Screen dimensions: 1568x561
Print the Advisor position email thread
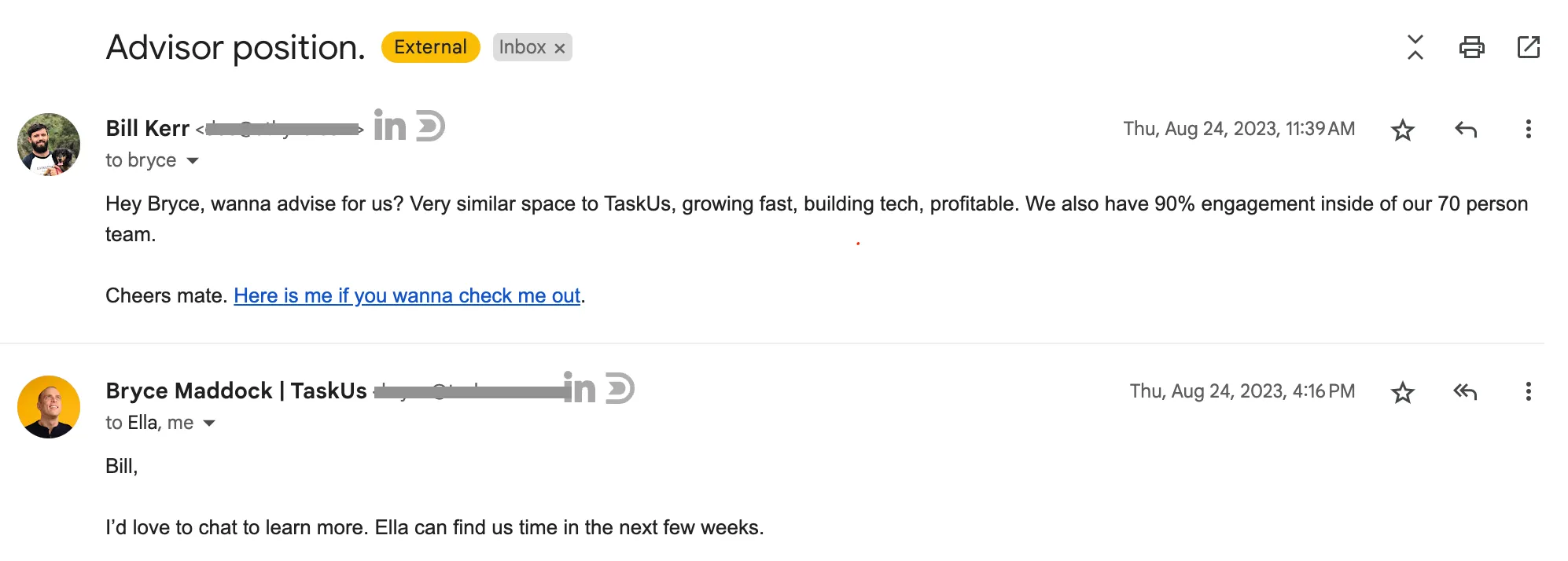pyautogui.click(x=1471, y=47)
